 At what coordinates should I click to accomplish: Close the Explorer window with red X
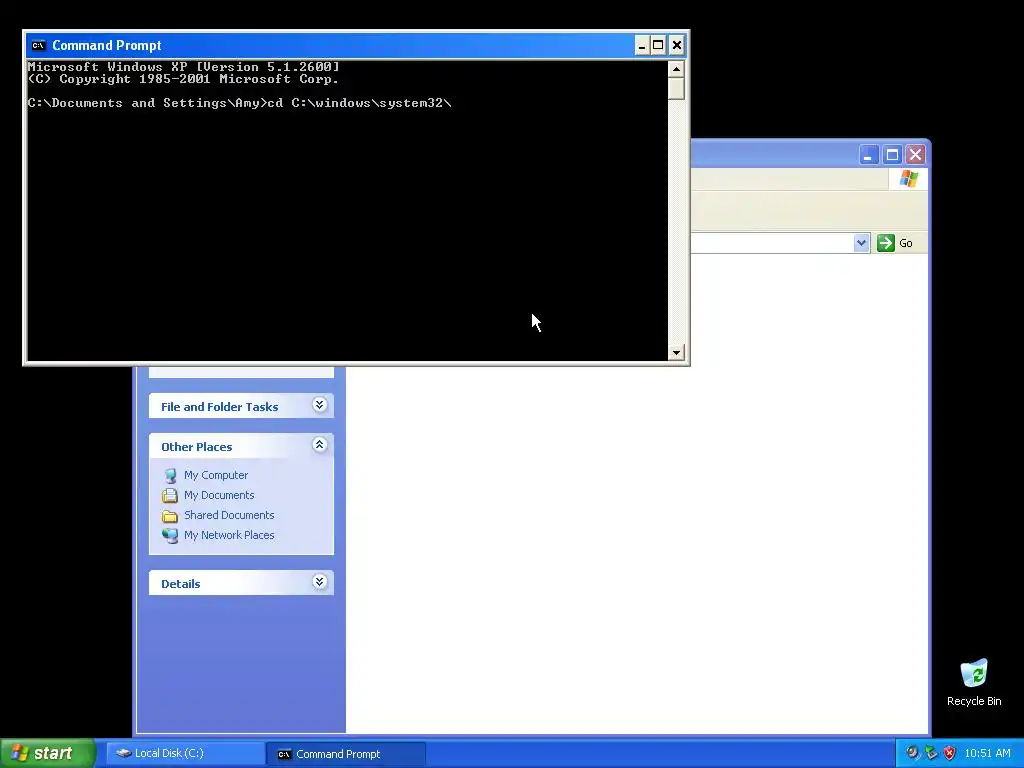click(x=916, y=155)
